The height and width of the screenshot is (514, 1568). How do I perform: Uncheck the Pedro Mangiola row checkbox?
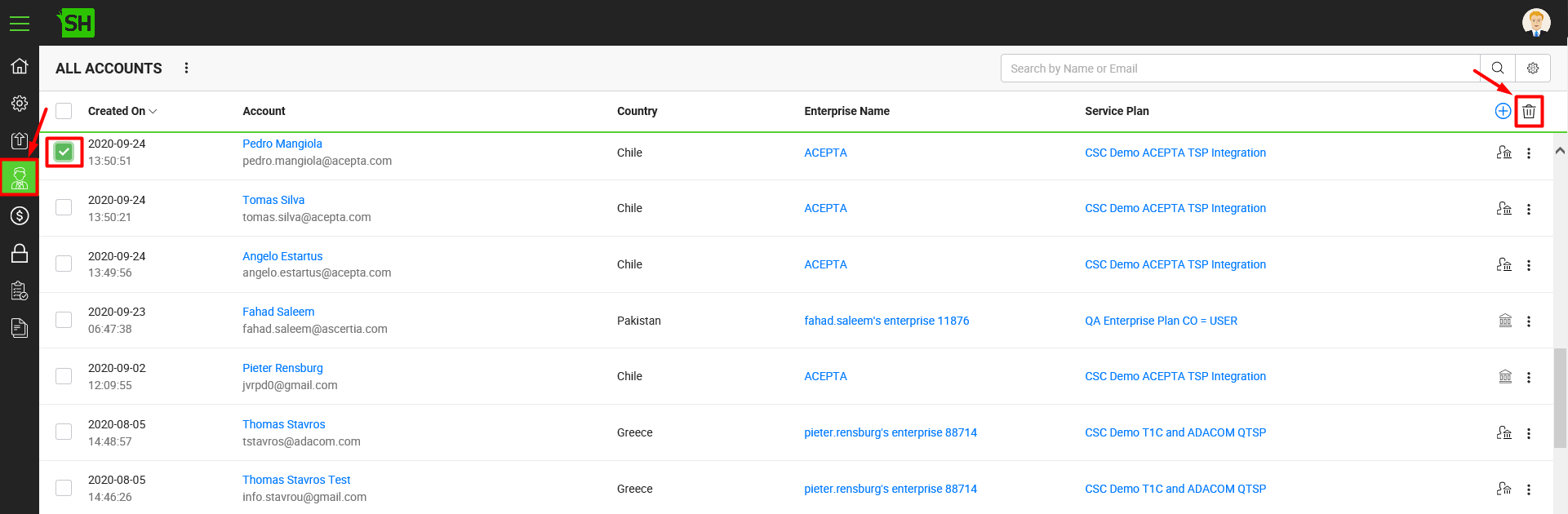pos(64,152)
